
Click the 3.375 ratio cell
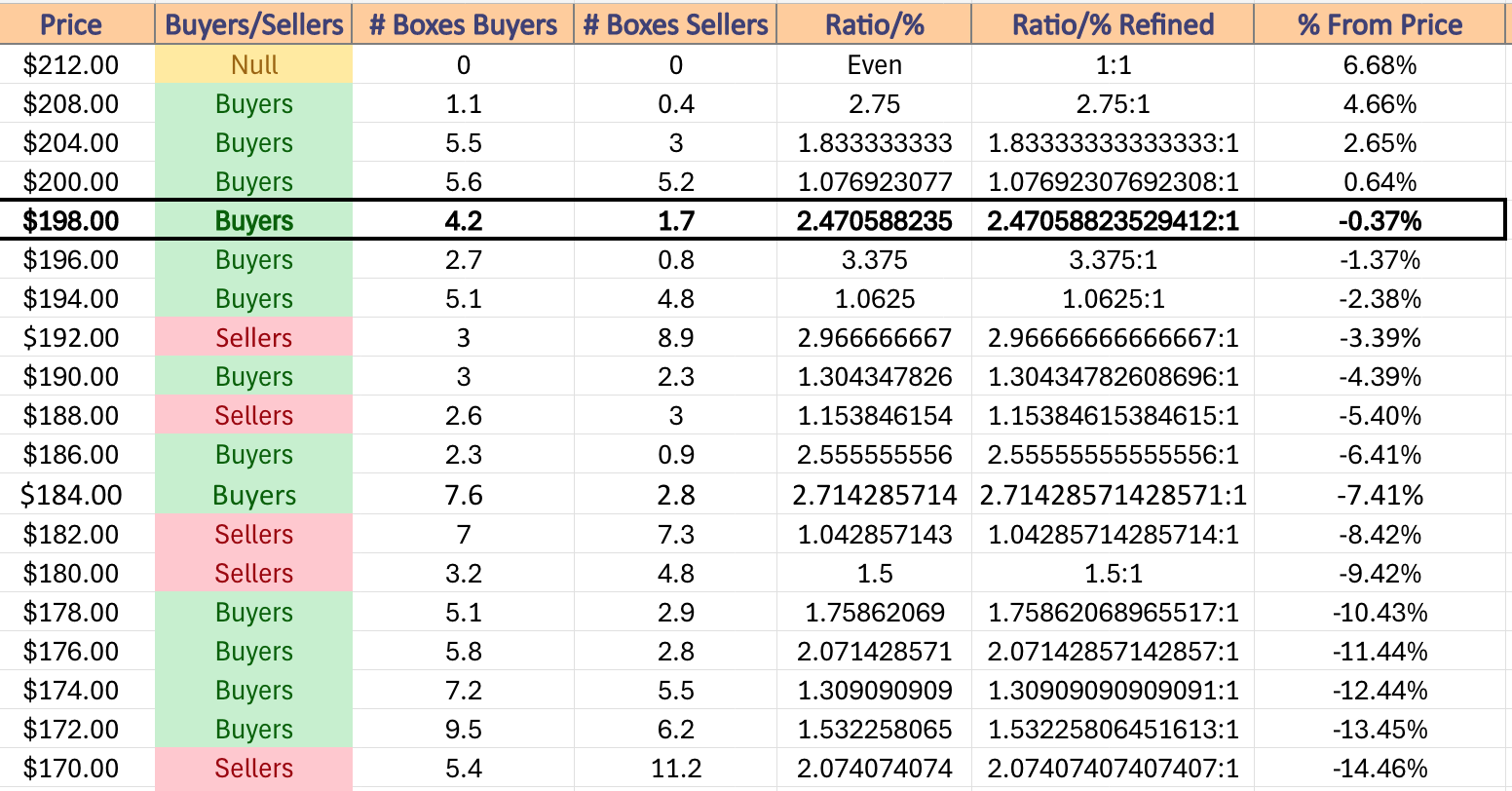click(x=874, y=260)
